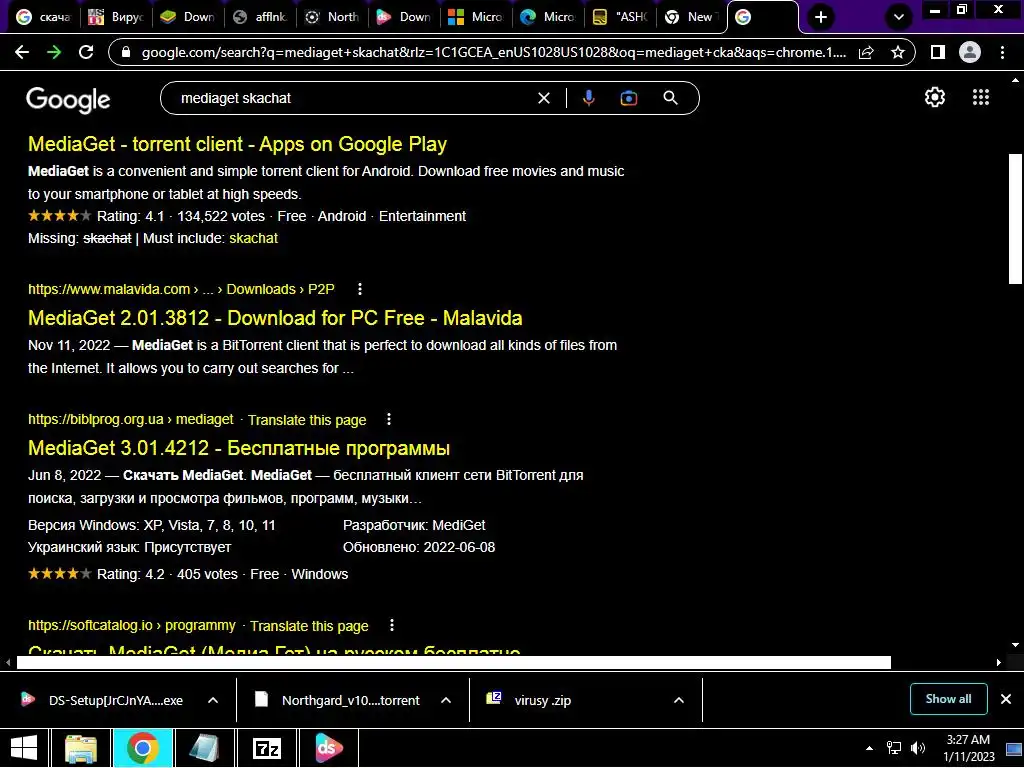The width and height of the screenshot is (1024, 768).
Task: Open Google quick settings gear
Action: pos(935,97)
